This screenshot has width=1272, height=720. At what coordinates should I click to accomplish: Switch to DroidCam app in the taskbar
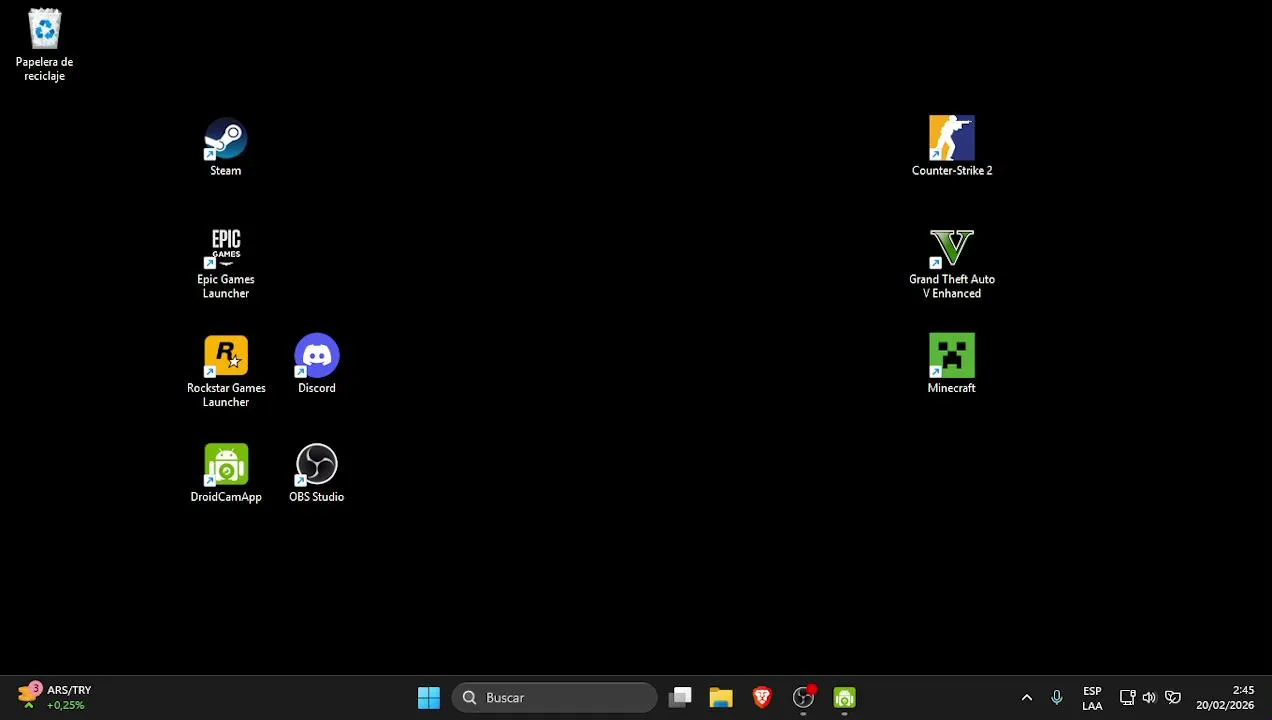pyautogui.click(x=845, y=698)
